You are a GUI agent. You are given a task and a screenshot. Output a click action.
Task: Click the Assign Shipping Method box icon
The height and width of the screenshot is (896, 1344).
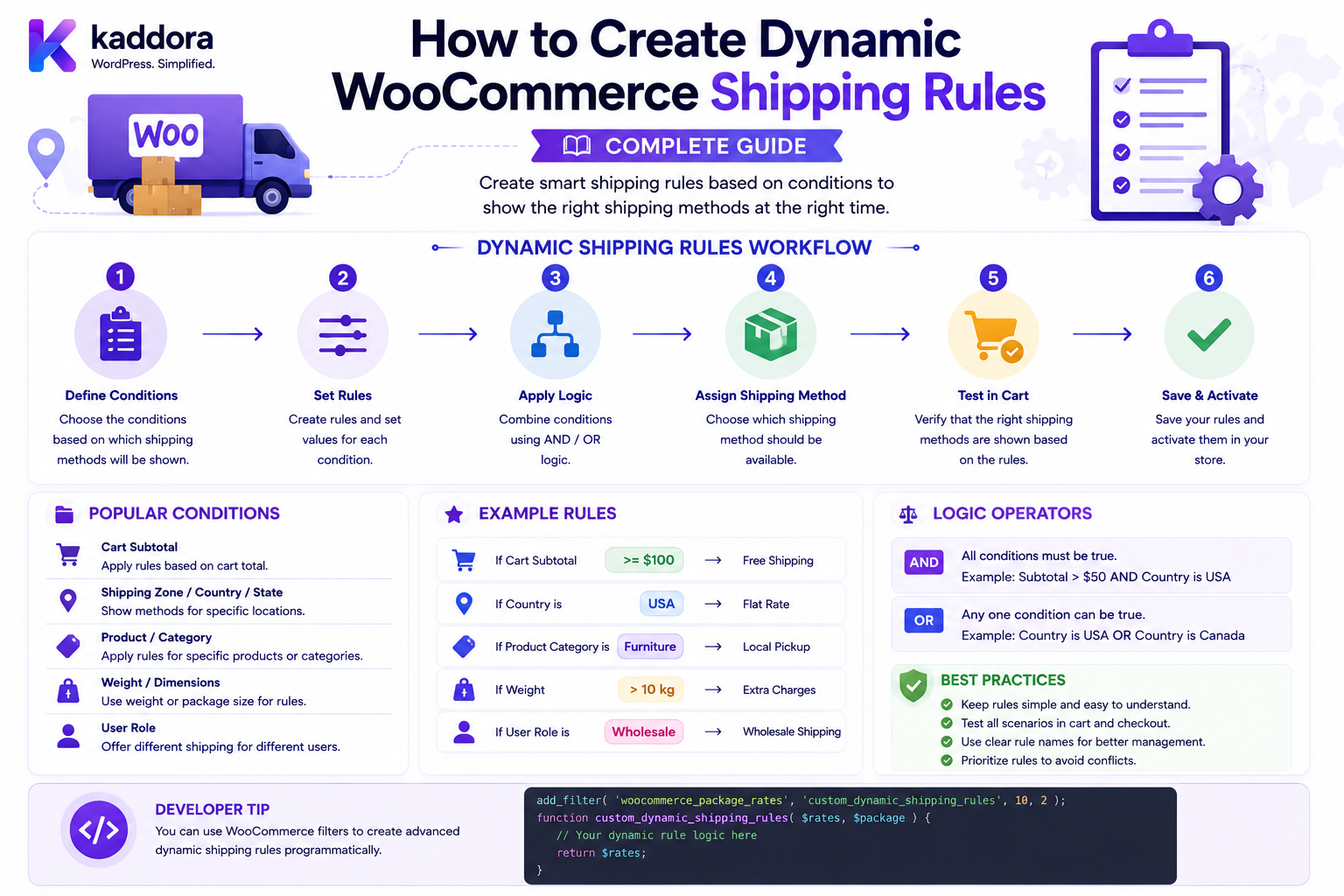771,334
